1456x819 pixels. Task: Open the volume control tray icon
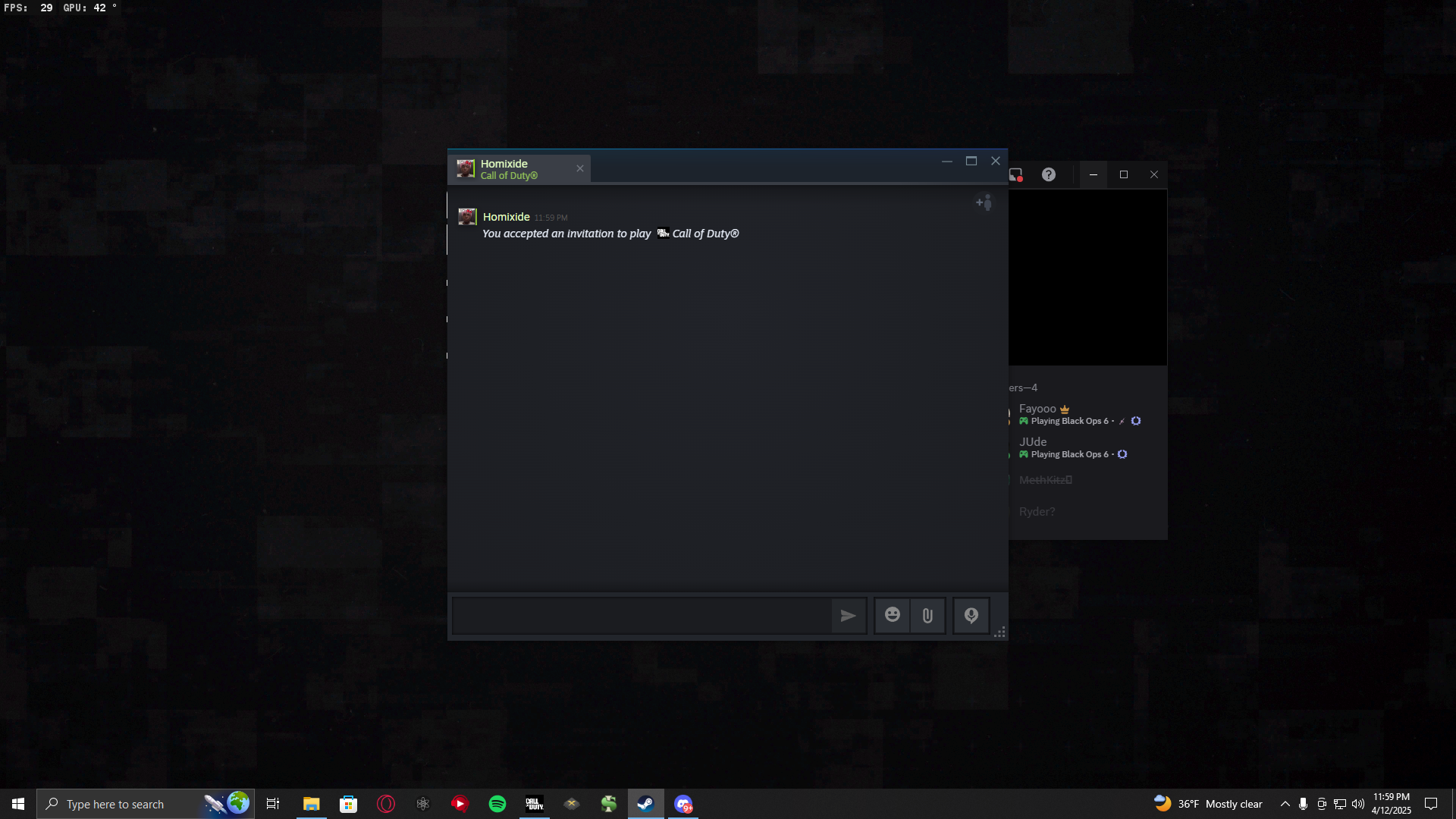point(1358,804)
